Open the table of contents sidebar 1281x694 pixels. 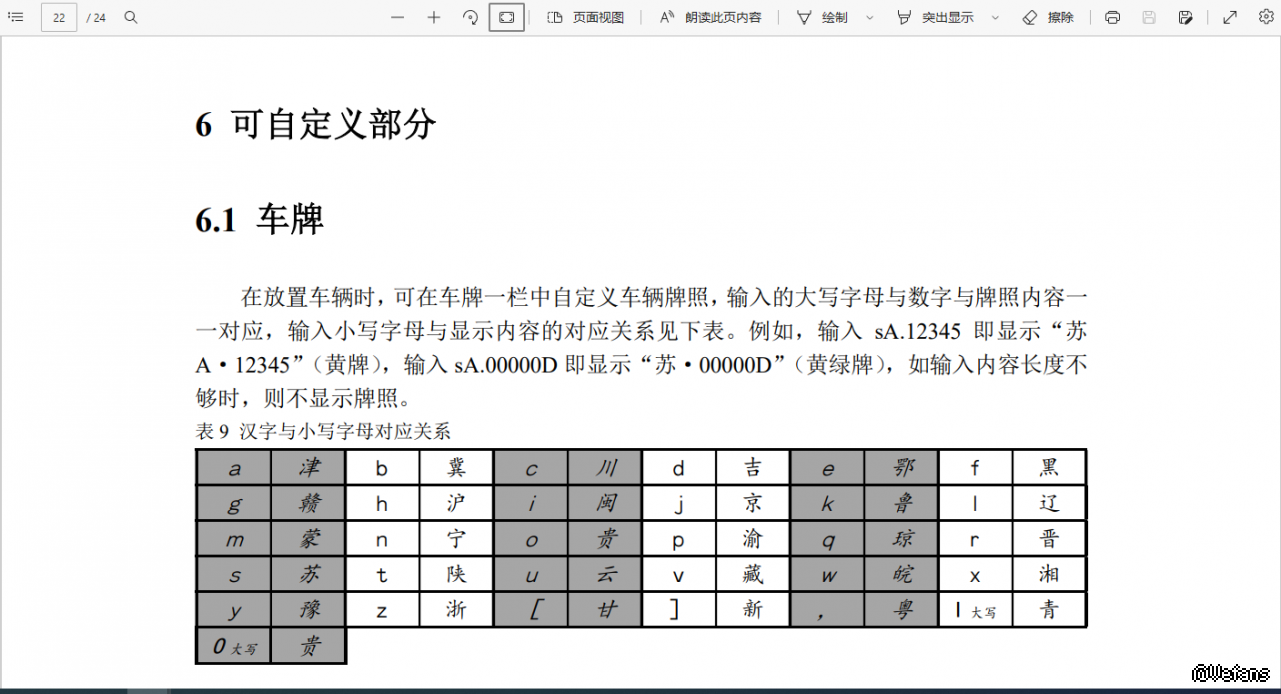[x=15, y=17]
